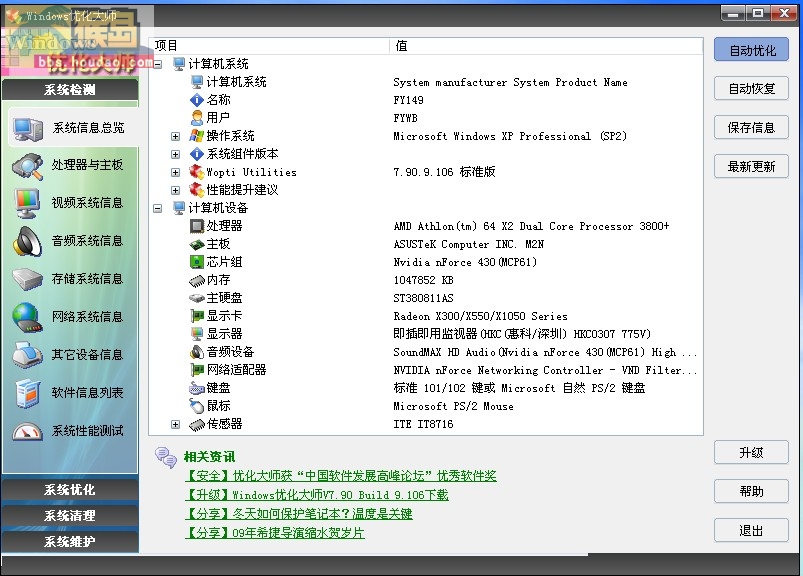Click the 用户 person icon
The image size is (803, 576).
[x=197, y=118]
